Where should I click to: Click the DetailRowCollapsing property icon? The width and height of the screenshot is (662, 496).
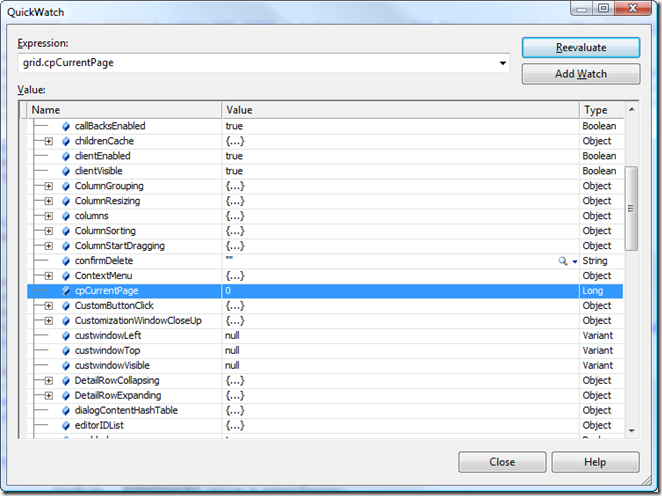66,381
